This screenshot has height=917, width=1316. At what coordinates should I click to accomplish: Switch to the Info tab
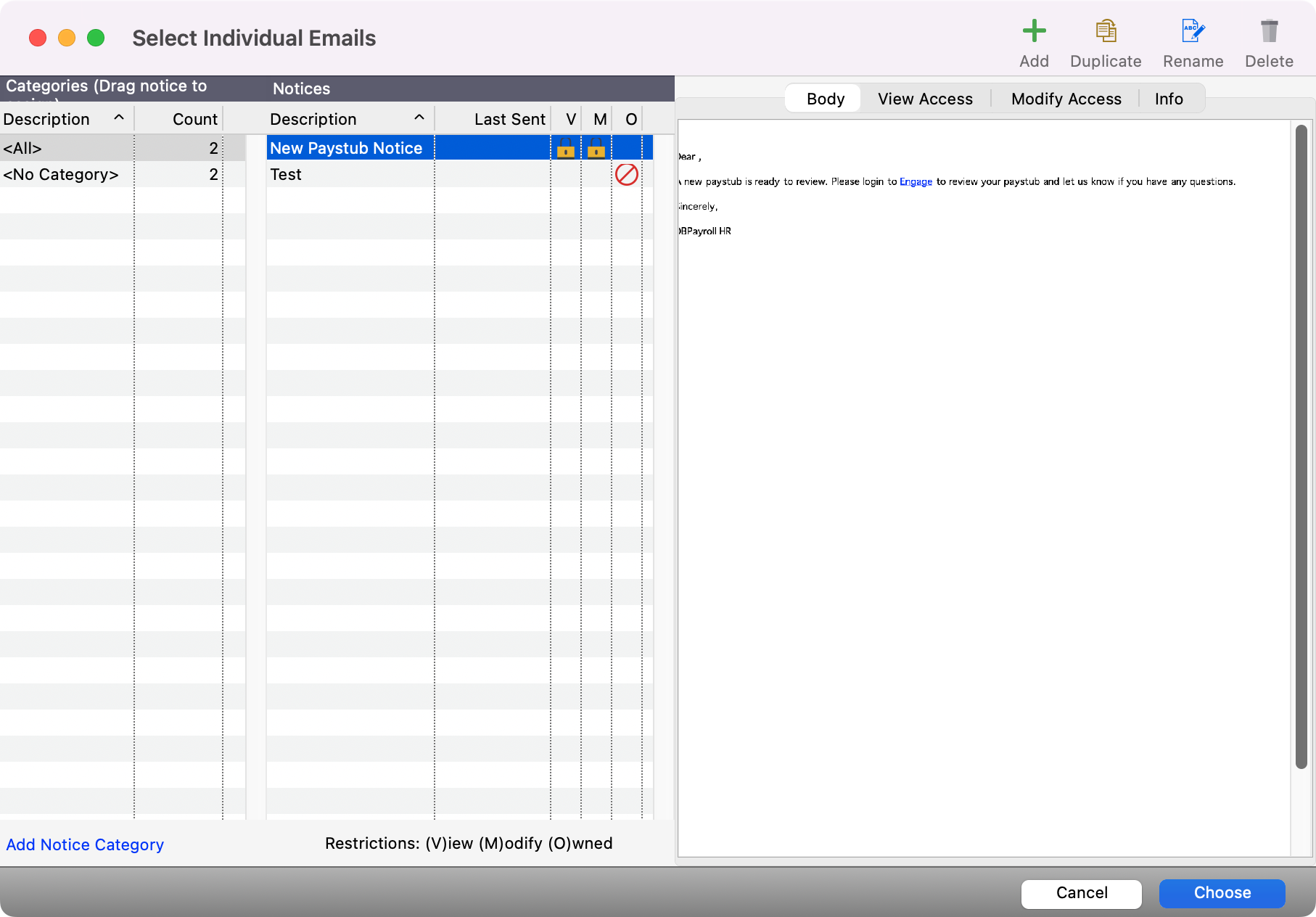click(x=1169, y=99)
